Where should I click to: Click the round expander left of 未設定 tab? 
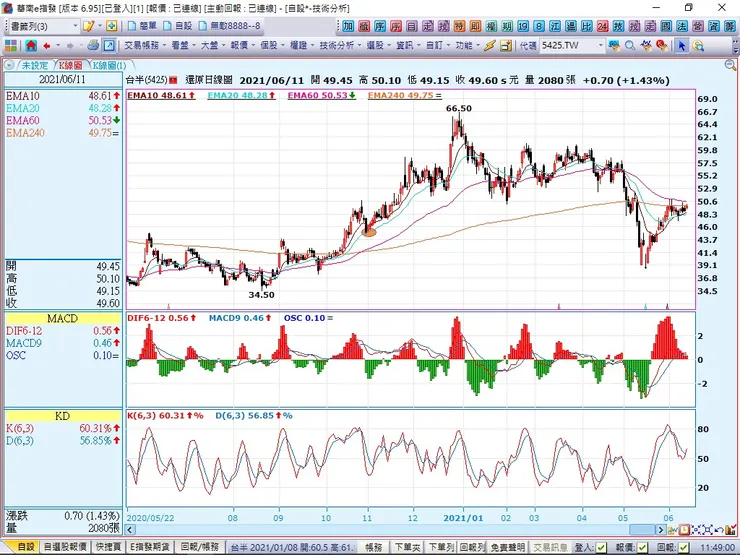coord(9,65)
